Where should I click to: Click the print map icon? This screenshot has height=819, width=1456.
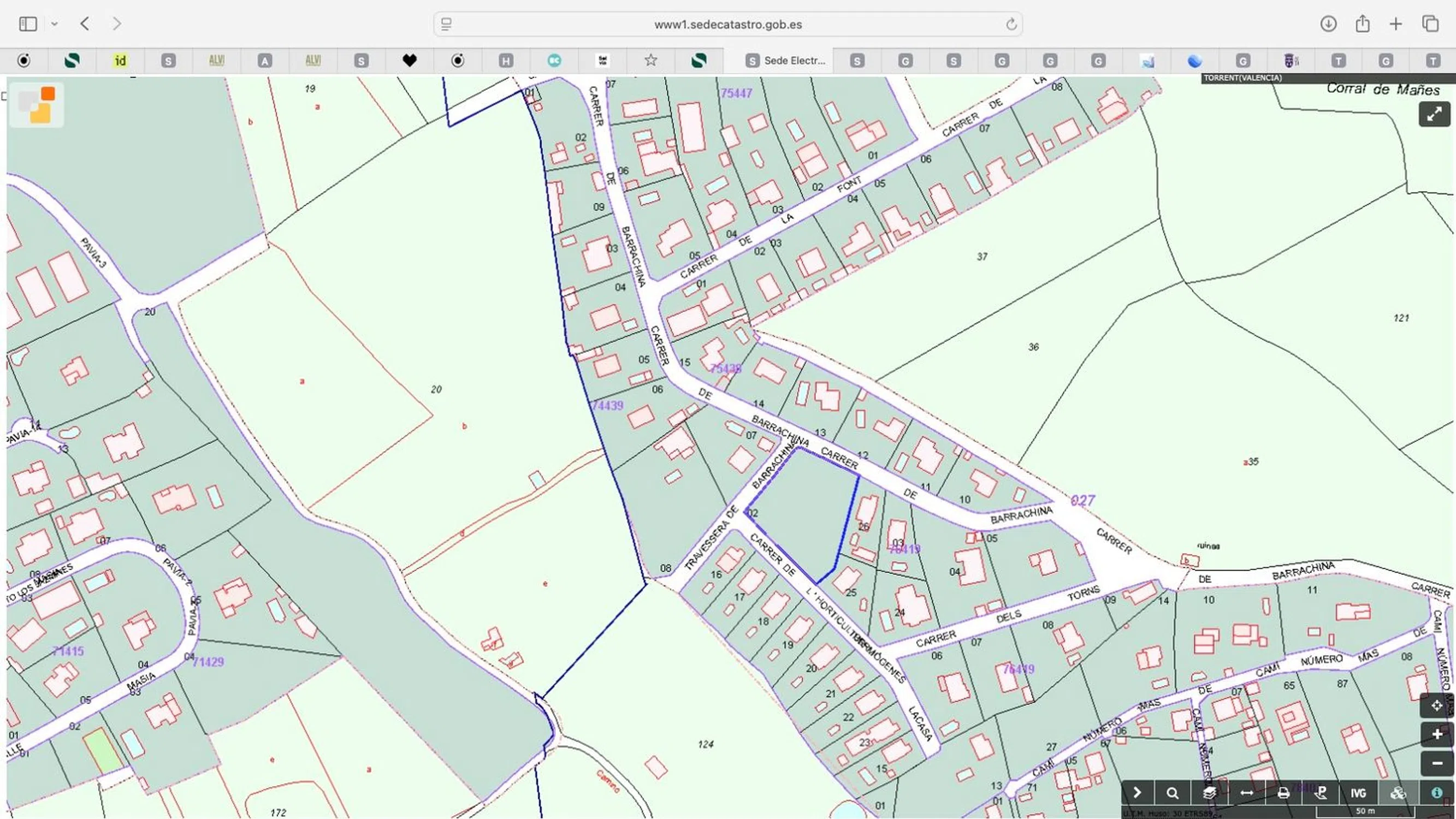pos(1283,793)
